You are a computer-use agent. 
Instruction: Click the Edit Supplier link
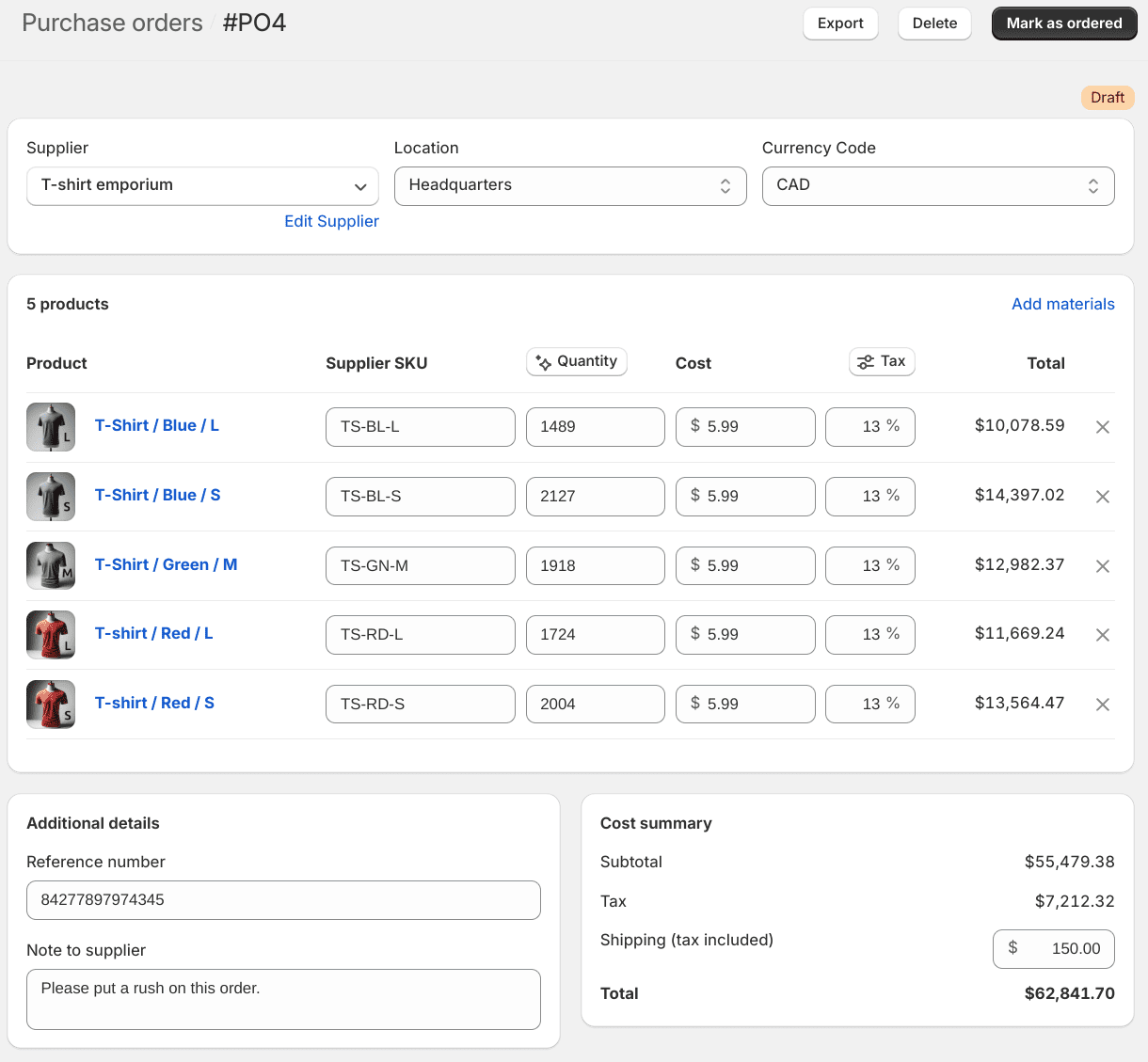click(x=331, y=221)
